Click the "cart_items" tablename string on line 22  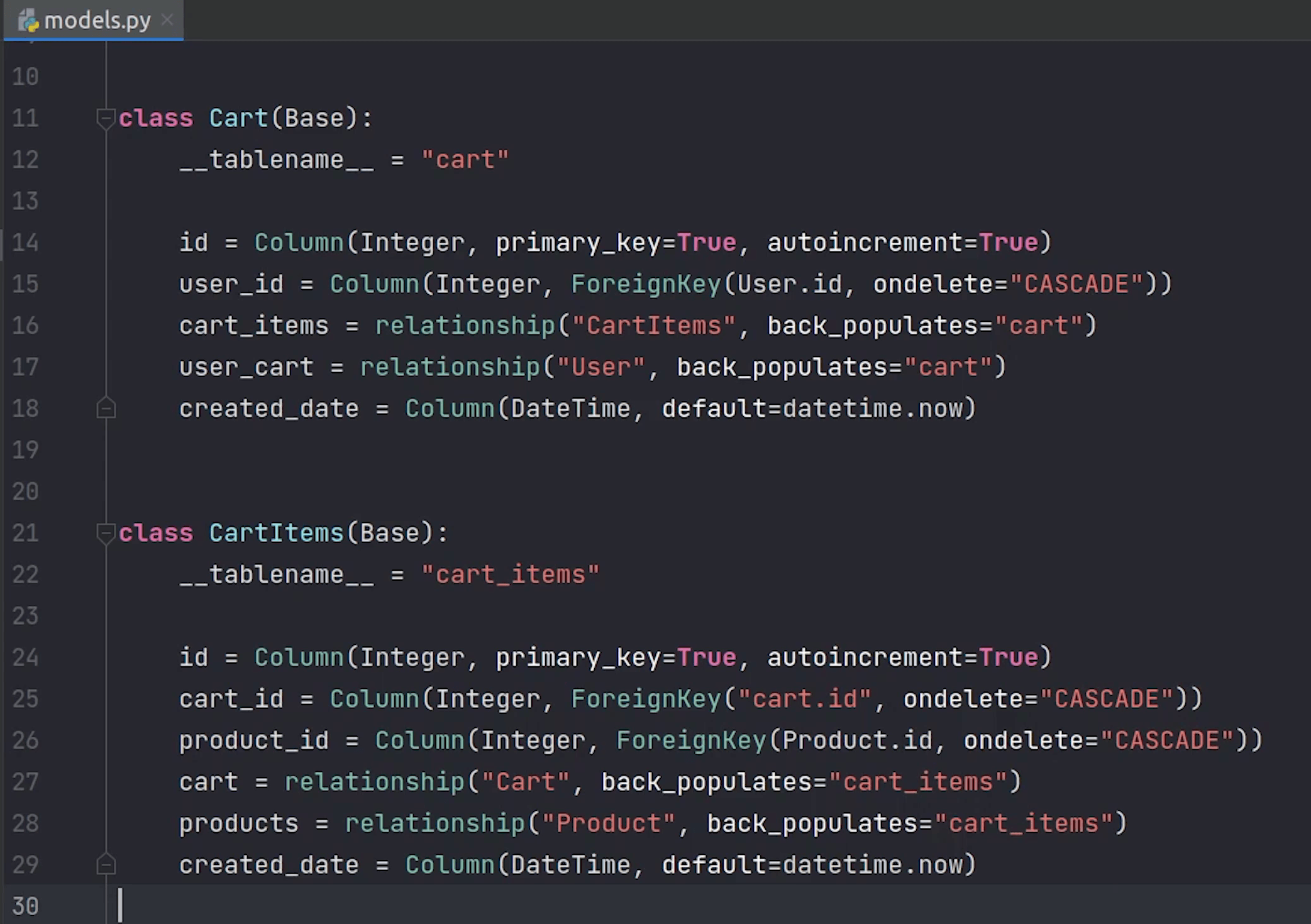point(510,575)
